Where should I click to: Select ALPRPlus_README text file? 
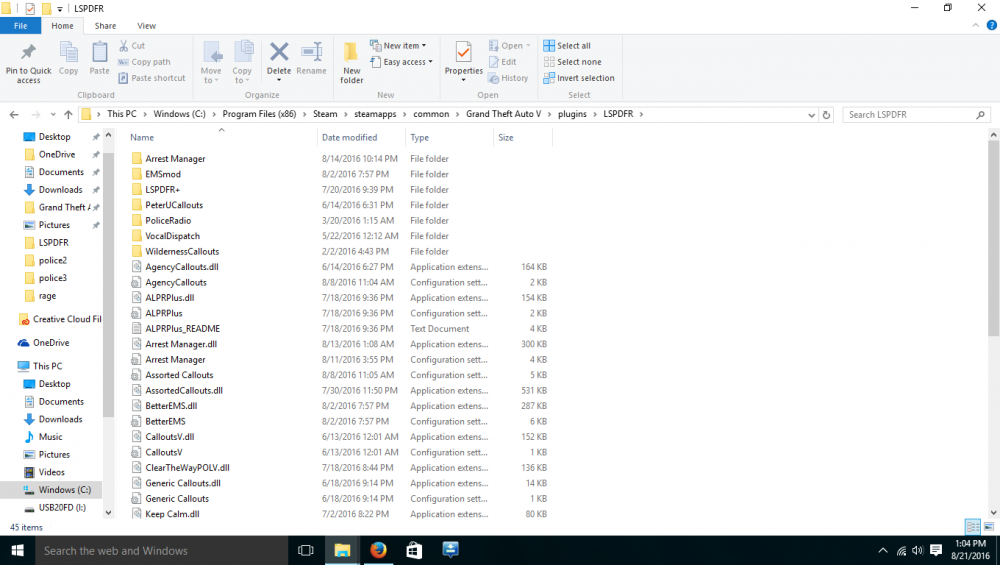(x=182, y=328)
